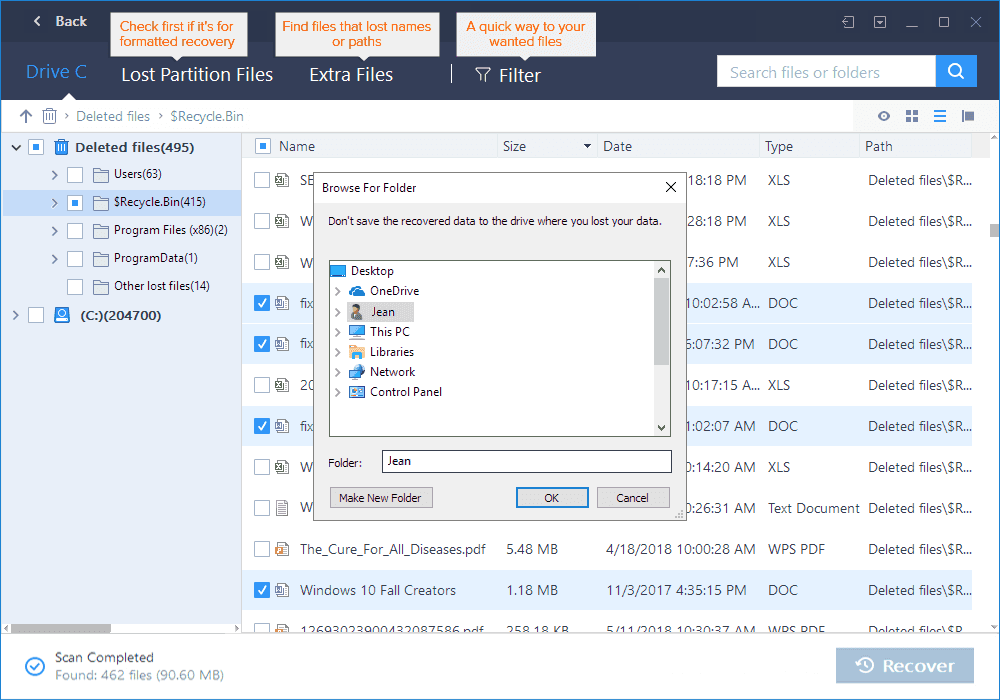Viewport: 1000px width, 700px height.
Task: Check the Program Files (x86)(2) checkbox
Action: pyautogui.click(x=75, y=231)
